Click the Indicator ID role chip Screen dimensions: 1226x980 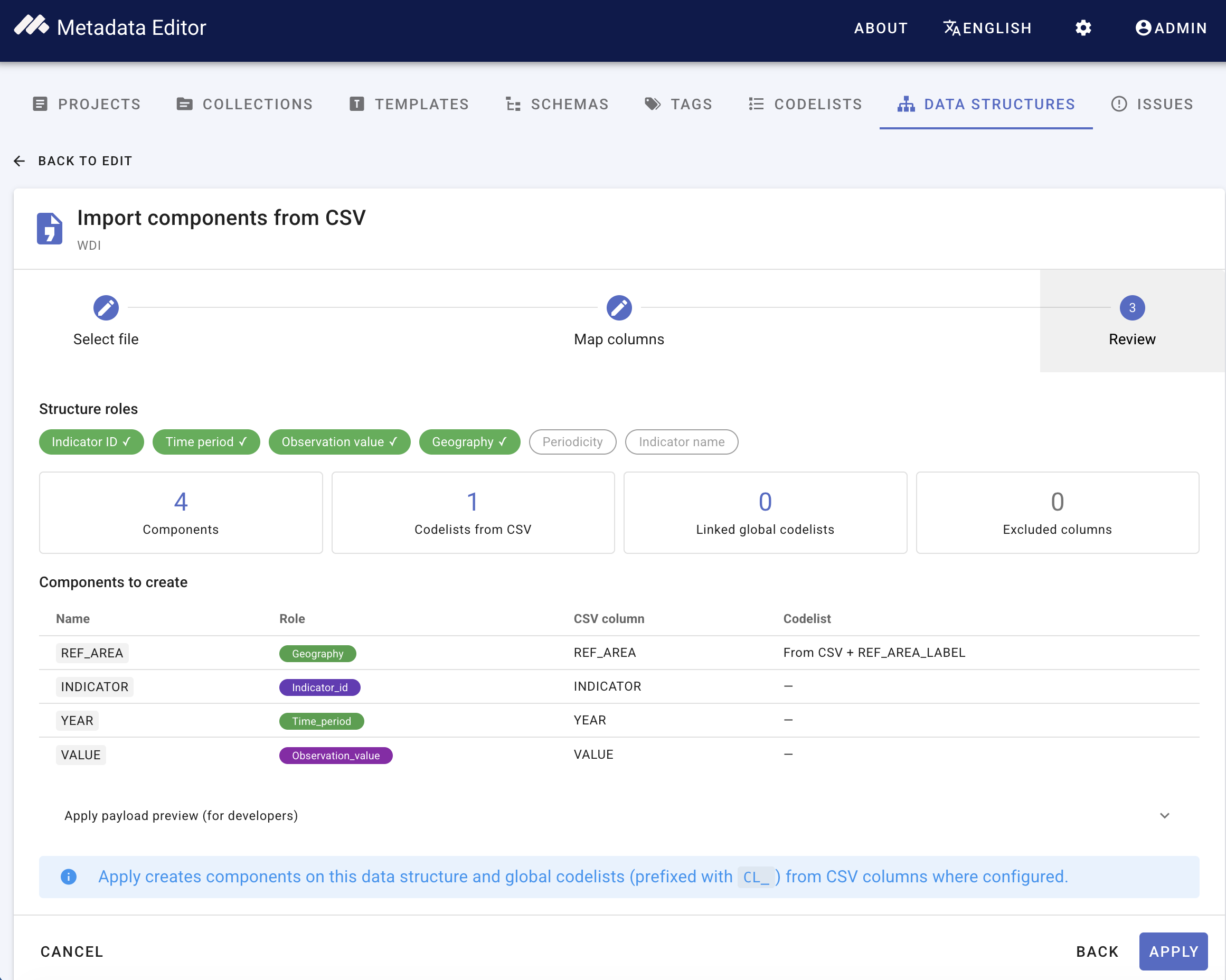click(x=91, y=442)
